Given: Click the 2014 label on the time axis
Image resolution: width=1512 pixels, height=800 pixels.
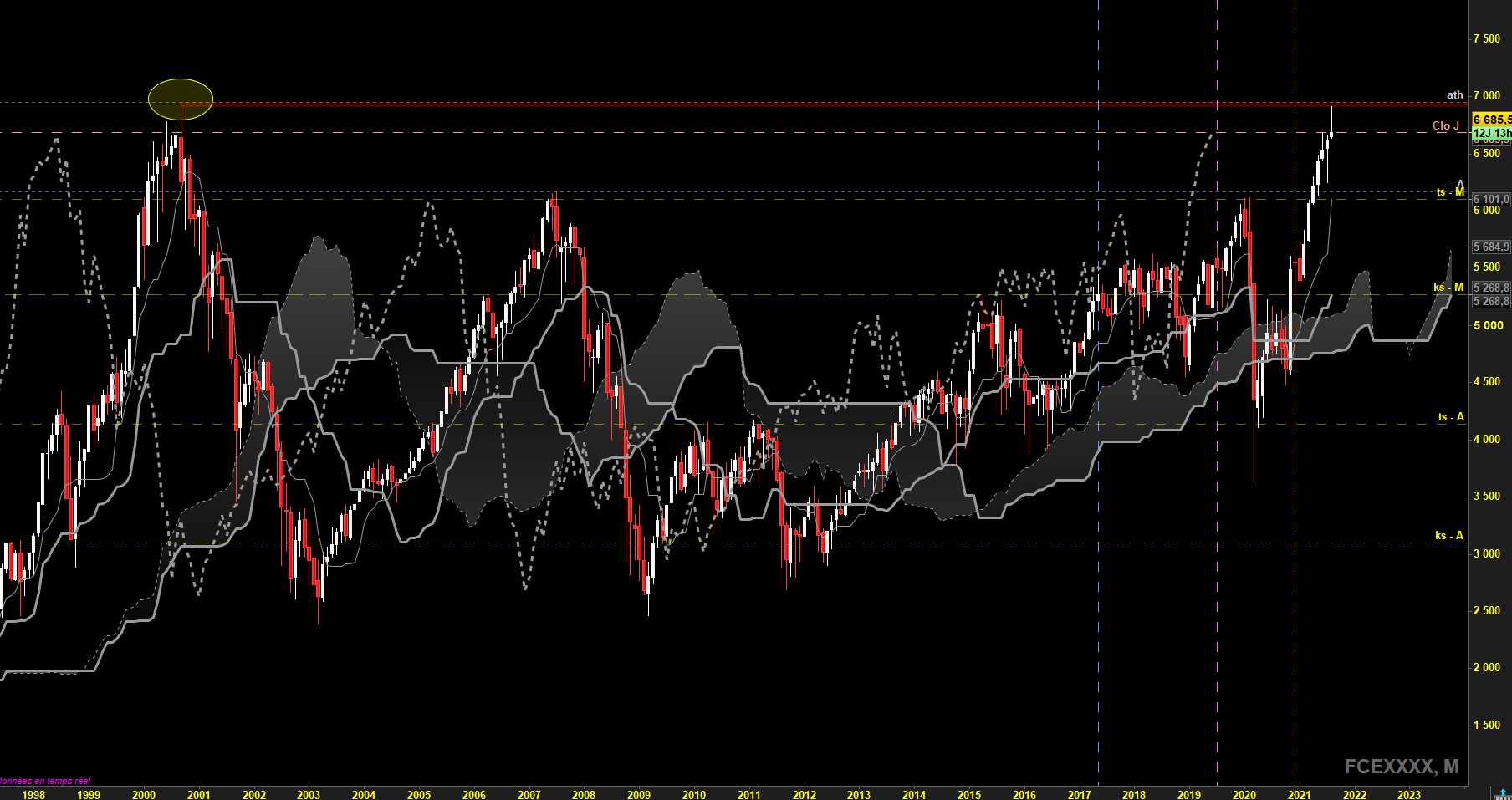Looking at the screenshot, I should click(914, 795).
